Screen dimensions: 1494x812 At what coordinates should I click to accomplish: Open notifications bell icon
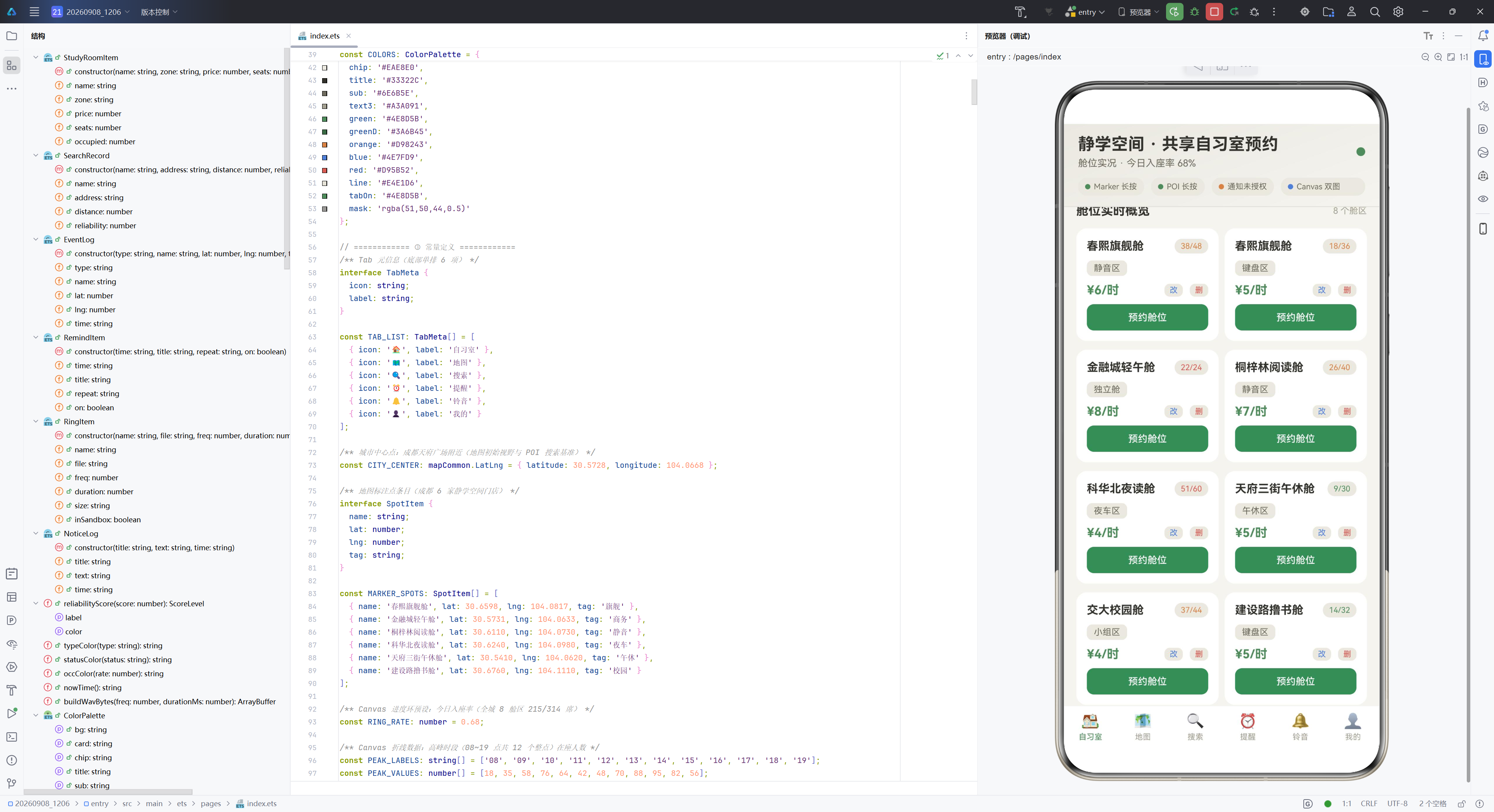click(x=1482, y=36)
